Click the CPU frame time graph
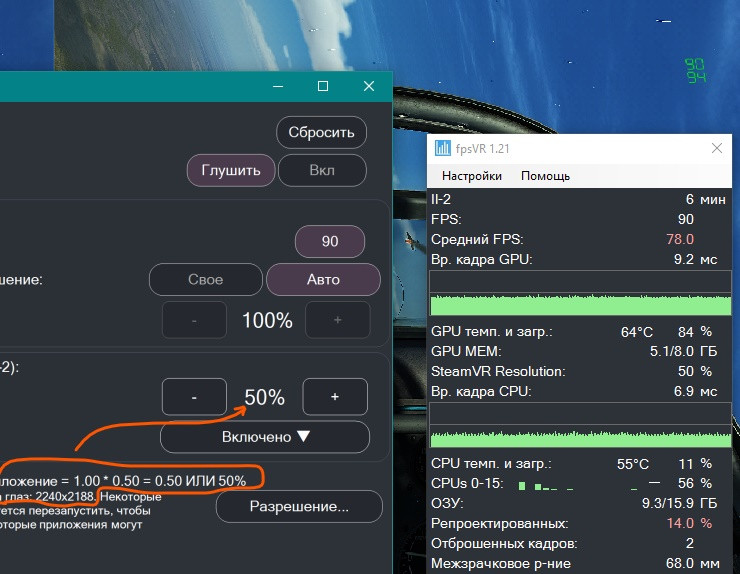 [580, 425]
